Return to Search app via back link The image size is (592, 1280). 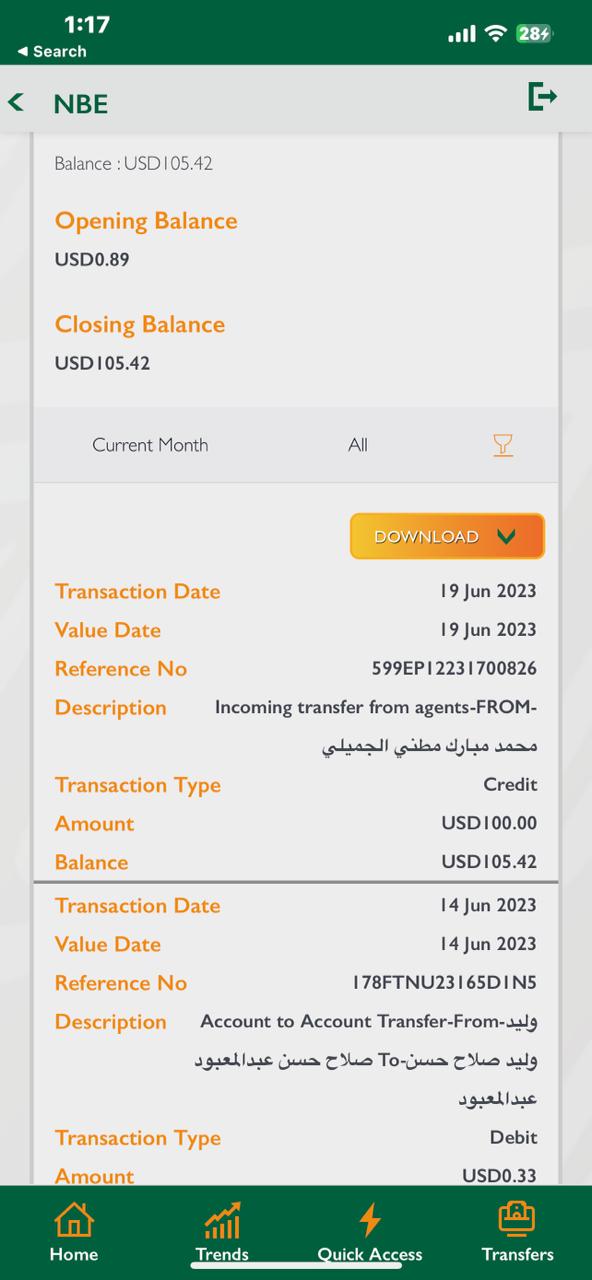[52, 51]
